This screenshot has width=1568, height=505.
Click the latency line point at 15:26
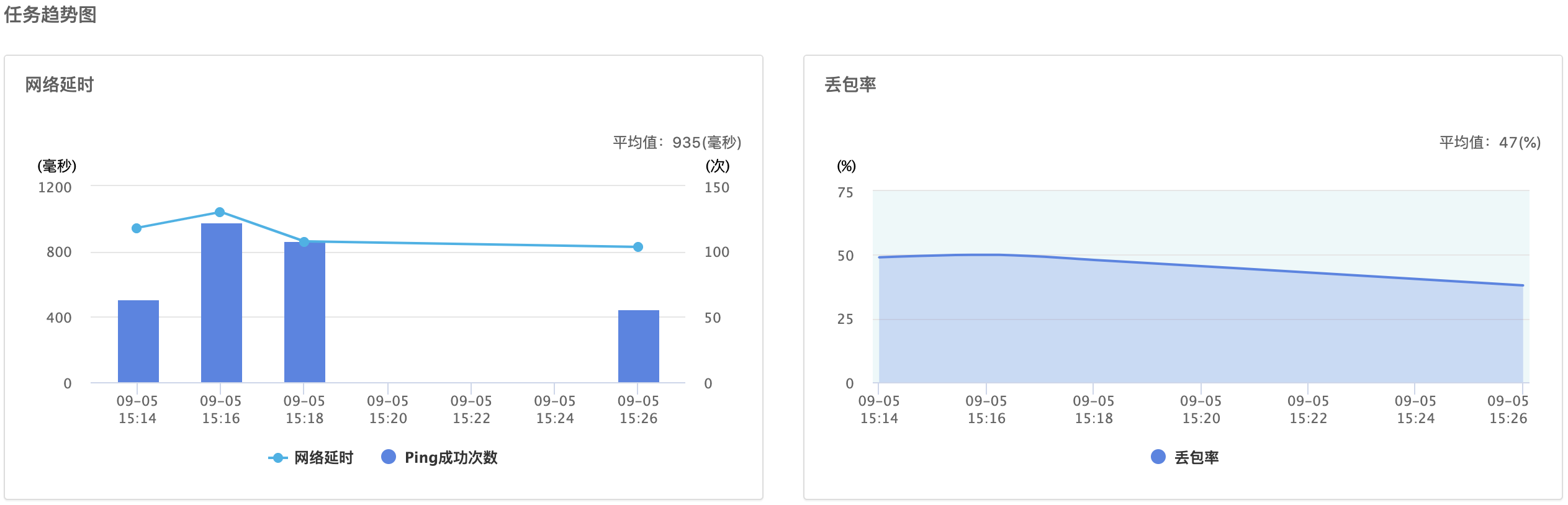(638, 247)
